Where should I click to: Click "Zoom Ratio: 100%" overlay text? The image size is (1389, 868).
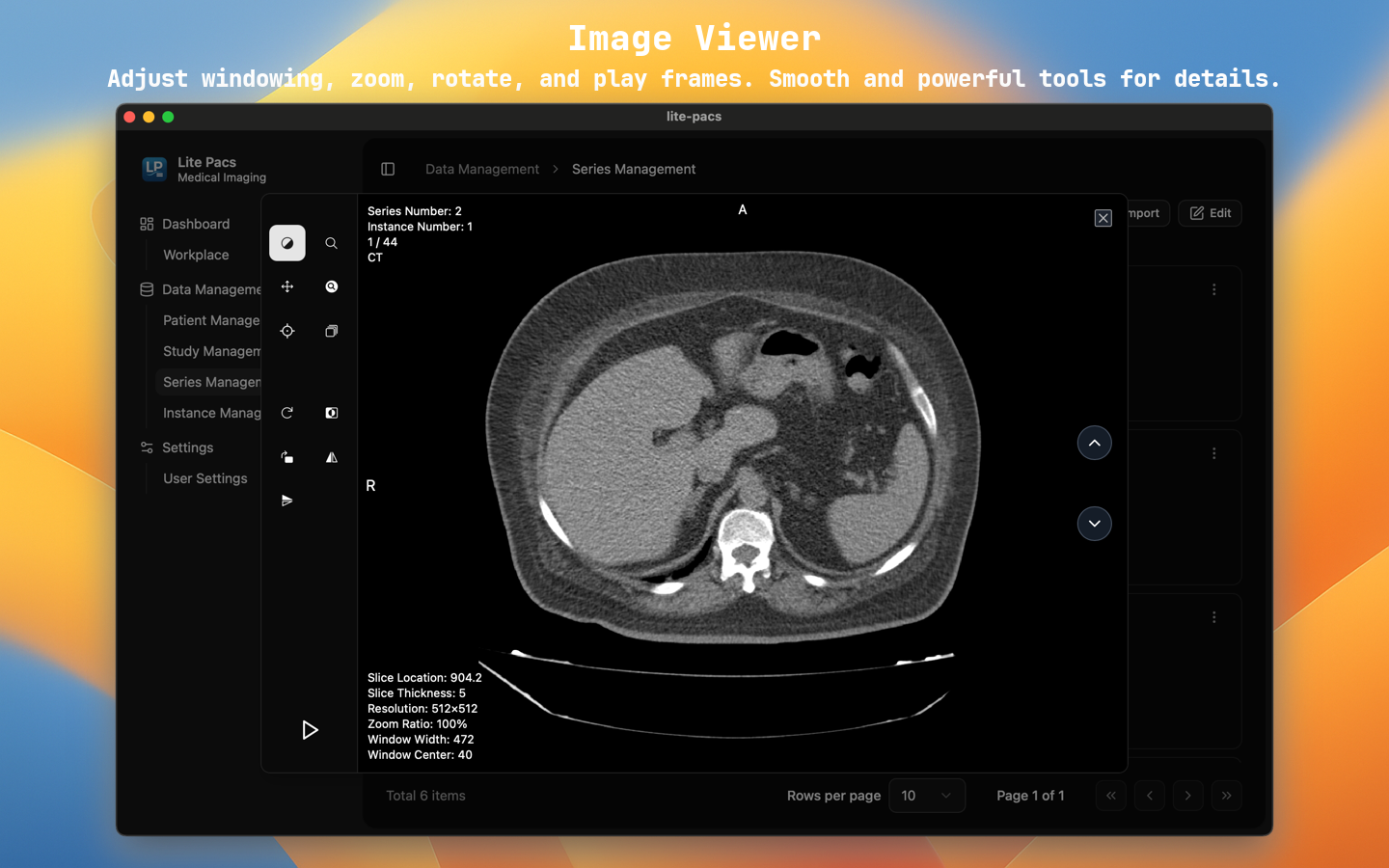point(417,724)
